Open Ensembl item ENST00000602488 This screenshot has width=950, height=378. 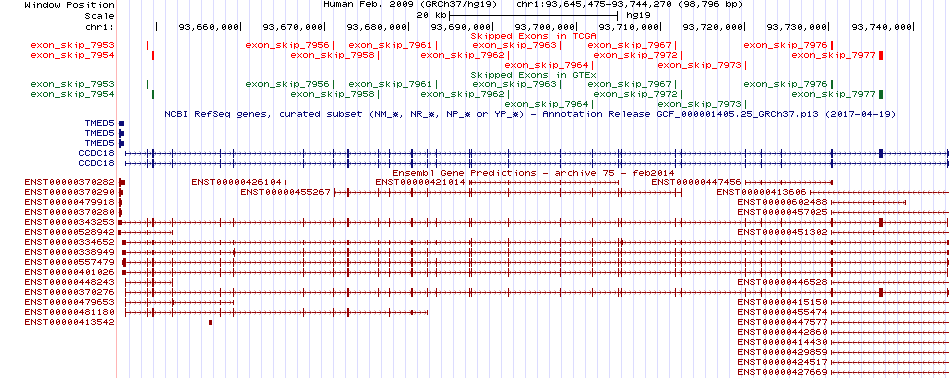tap(783, 202)
